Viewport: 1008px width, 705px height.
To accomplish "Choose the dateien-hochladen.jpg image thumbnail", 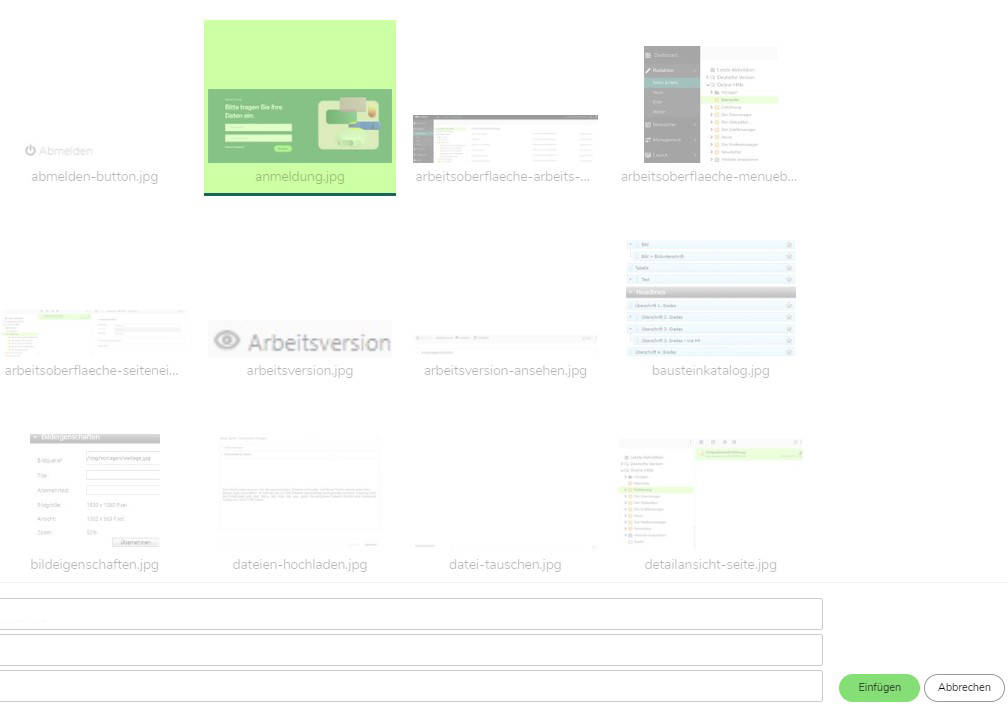I will (300, 491).
